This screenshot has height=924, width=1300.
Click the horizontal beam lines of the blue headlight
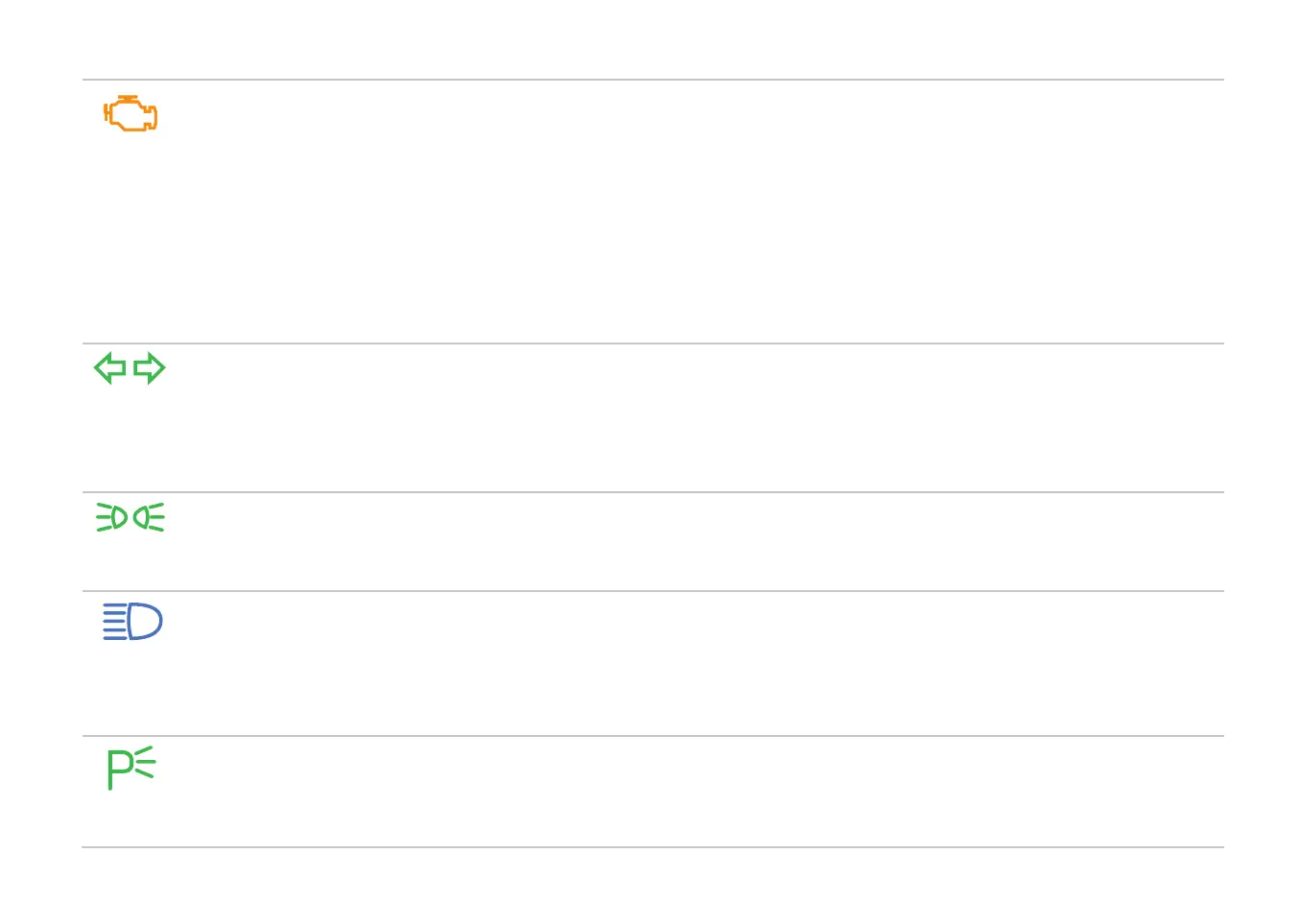click(114, 622)
